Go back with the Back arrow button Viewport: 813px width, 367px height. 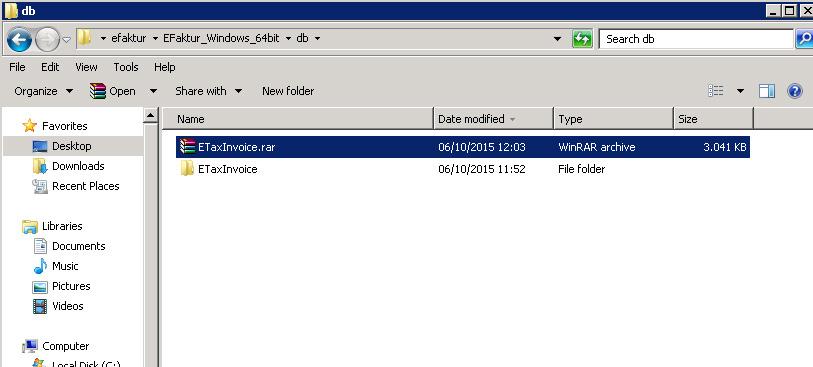[20, 39]
